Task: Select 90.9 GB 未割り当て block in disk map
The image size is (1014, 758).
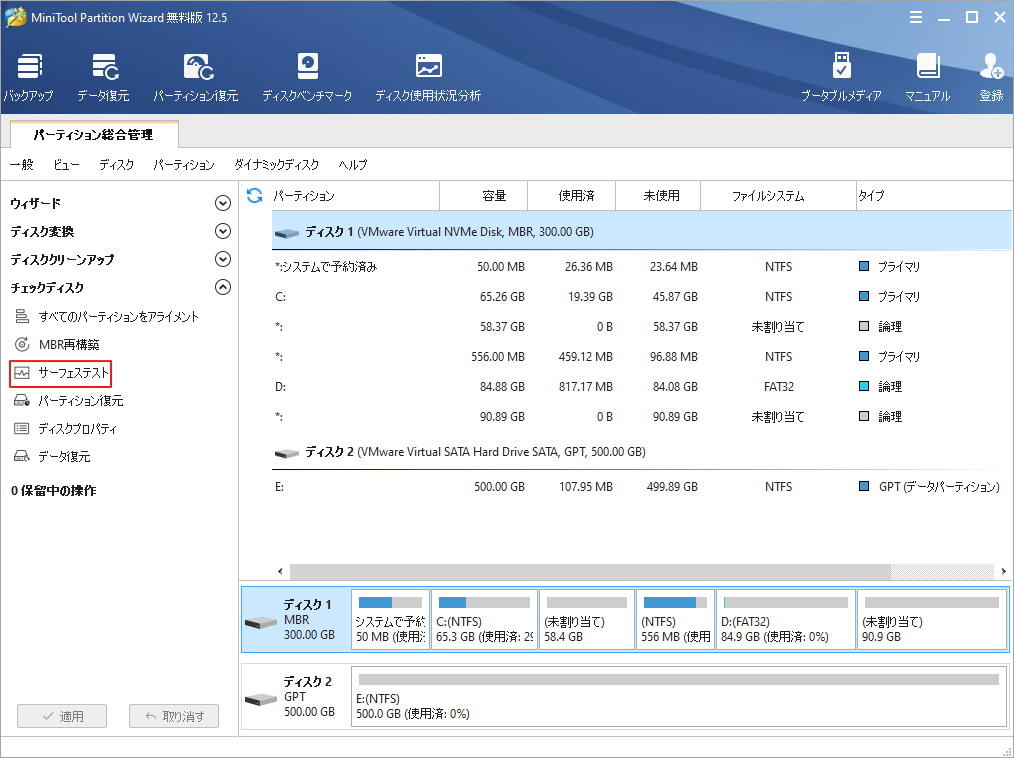Action: (x=932, y=620)
